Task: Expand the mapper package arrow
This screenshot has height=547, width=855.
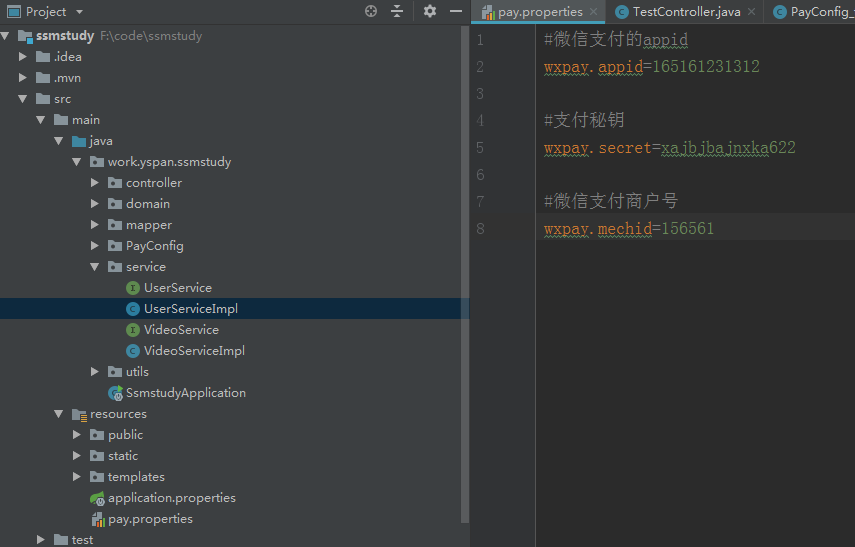Action: click(x=95, y=225)
